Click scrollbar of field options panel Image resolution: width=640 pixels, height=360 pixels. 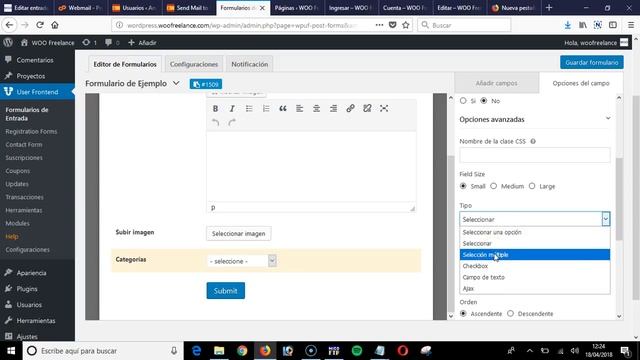coord(619,199)
